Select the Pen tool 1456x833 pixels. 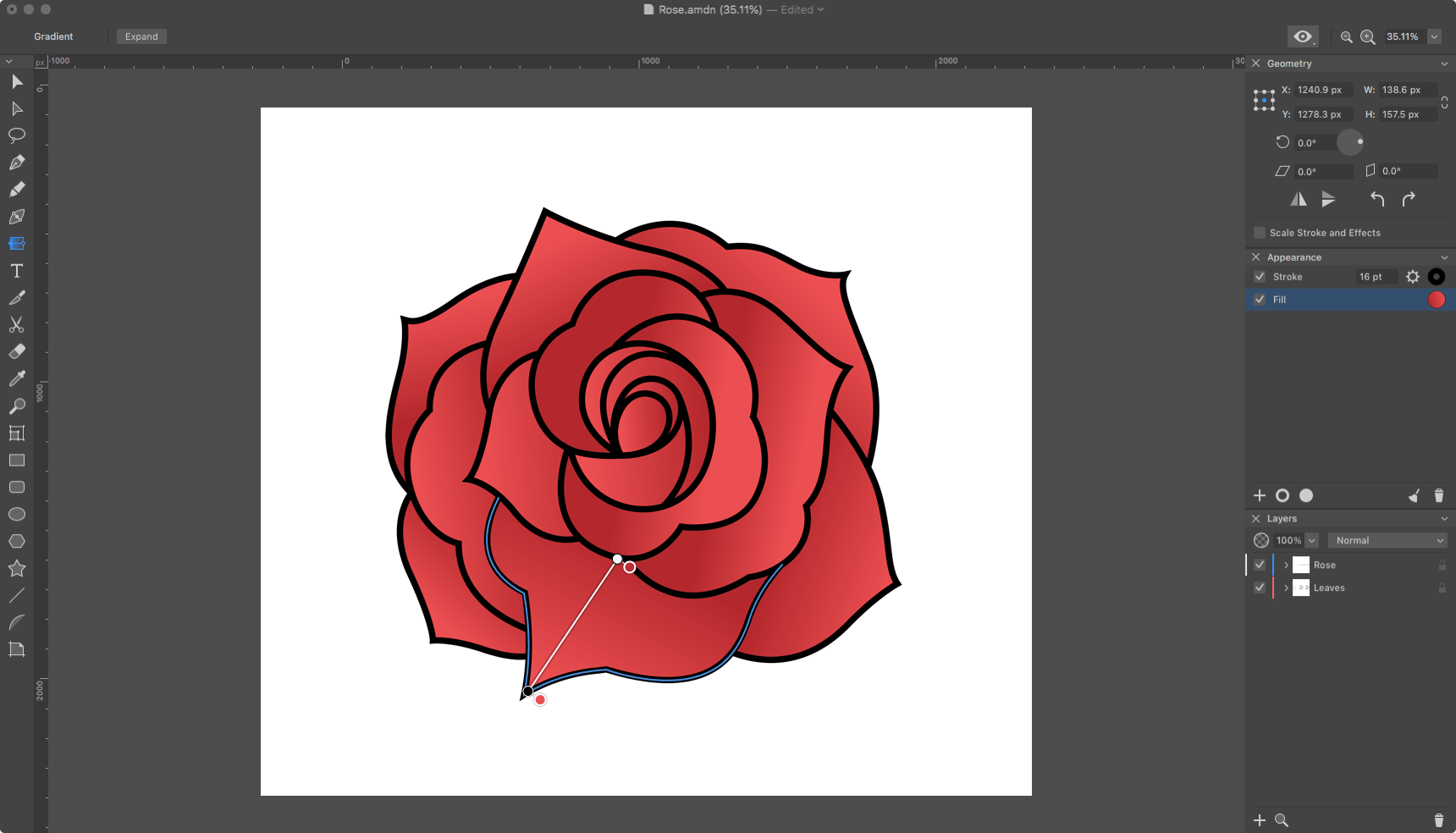[17, 163]
